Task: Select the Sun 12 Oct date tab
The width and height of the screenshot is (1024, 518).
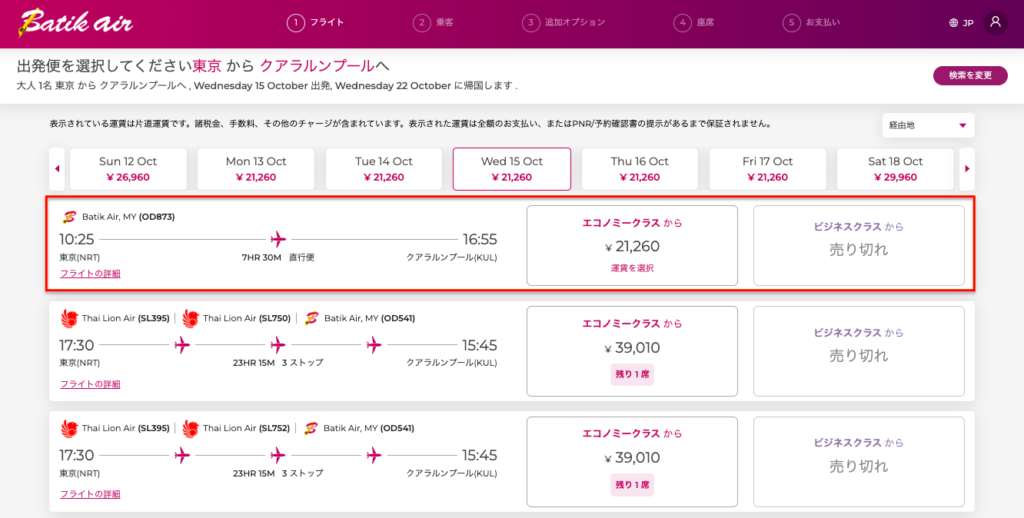Action: pos(128,169)
